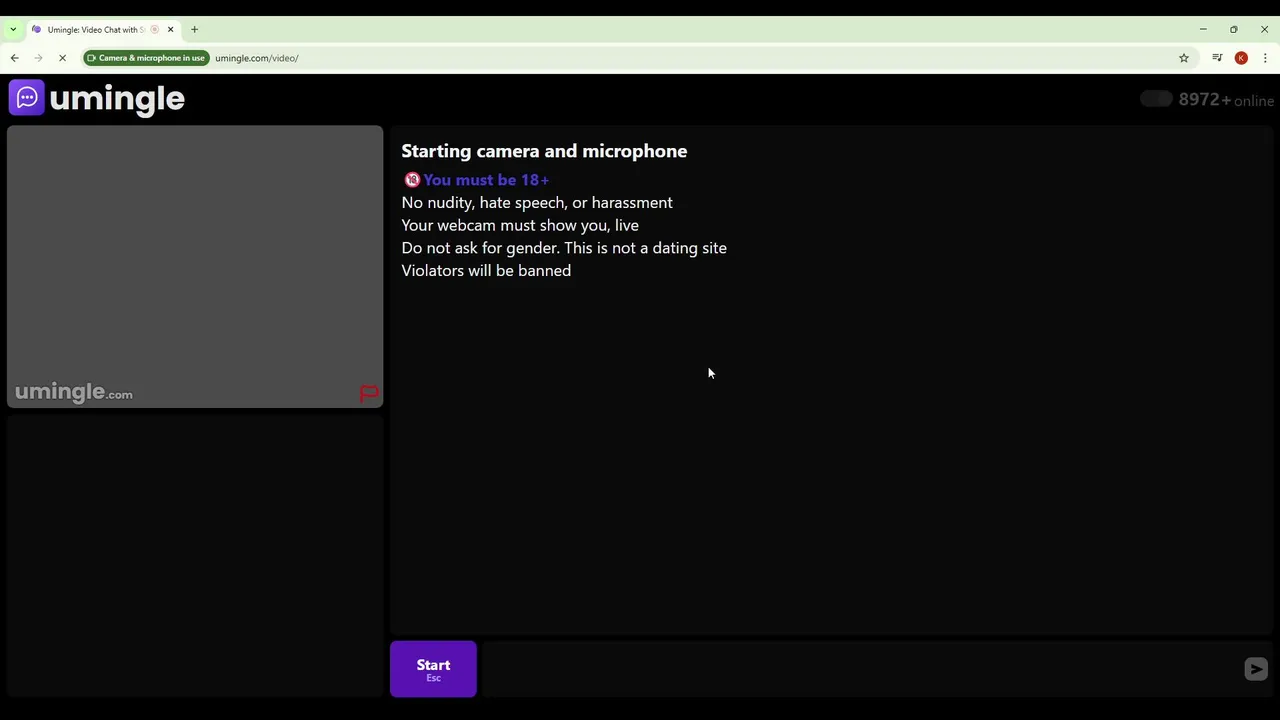The image size is (1280, 720).
Task: Click 'Your webcam must show you, live' rule
Action: point(520,226)
